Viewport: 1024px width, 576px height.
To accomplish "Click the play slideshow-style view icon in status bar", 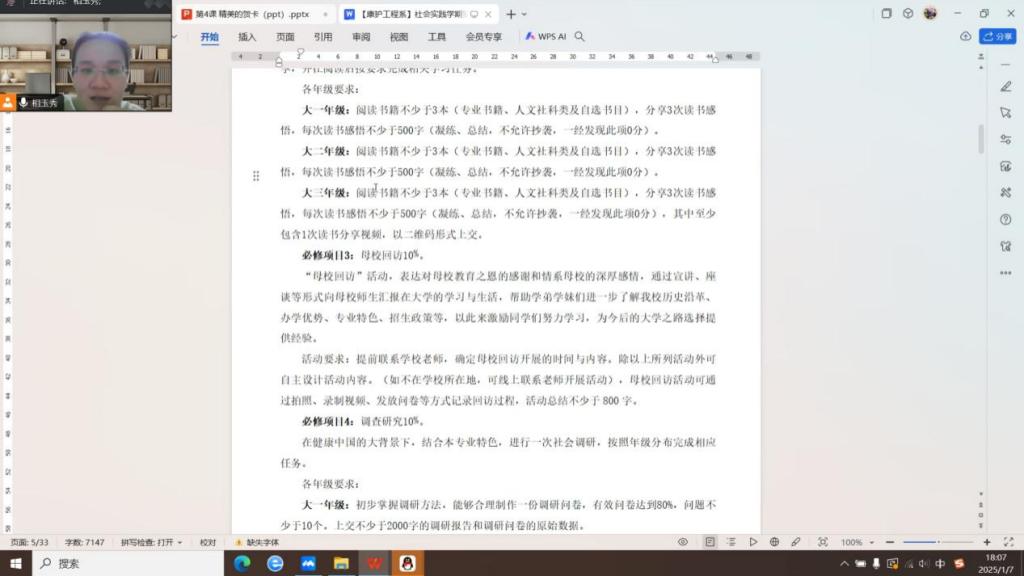I will 753,542.
